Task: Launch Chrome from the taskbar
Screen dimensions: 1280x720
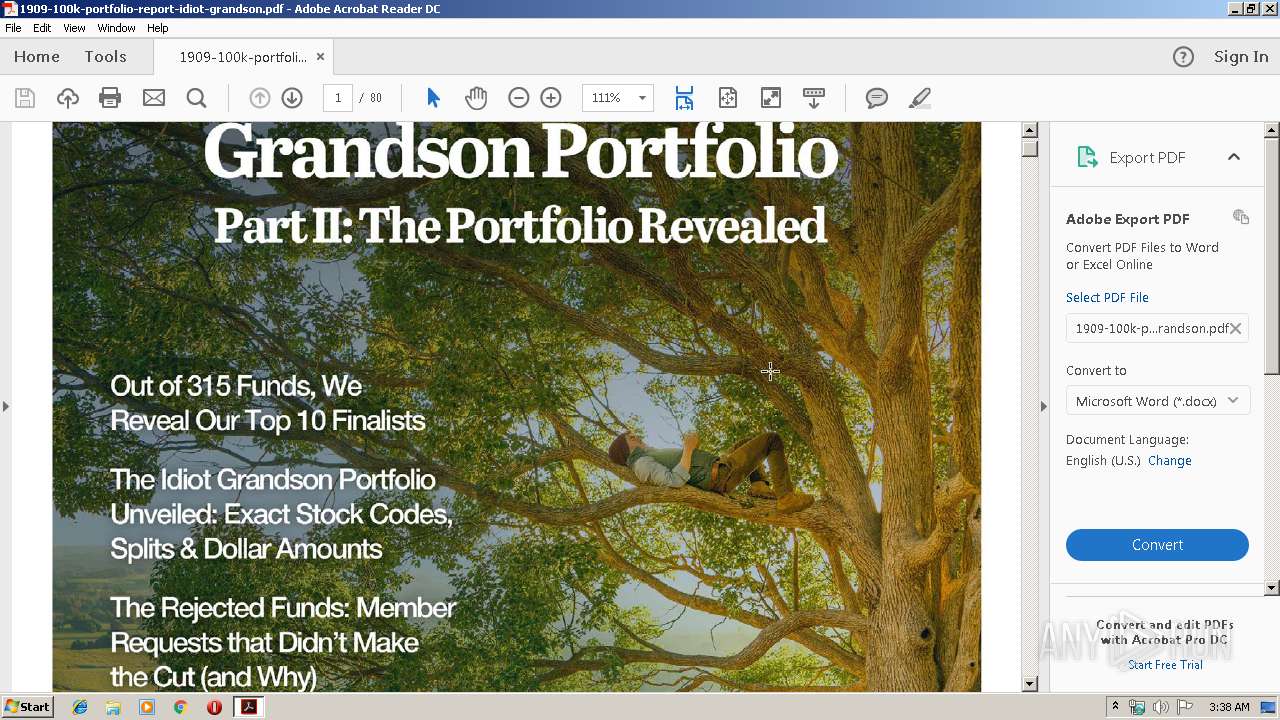Action: 180,707
